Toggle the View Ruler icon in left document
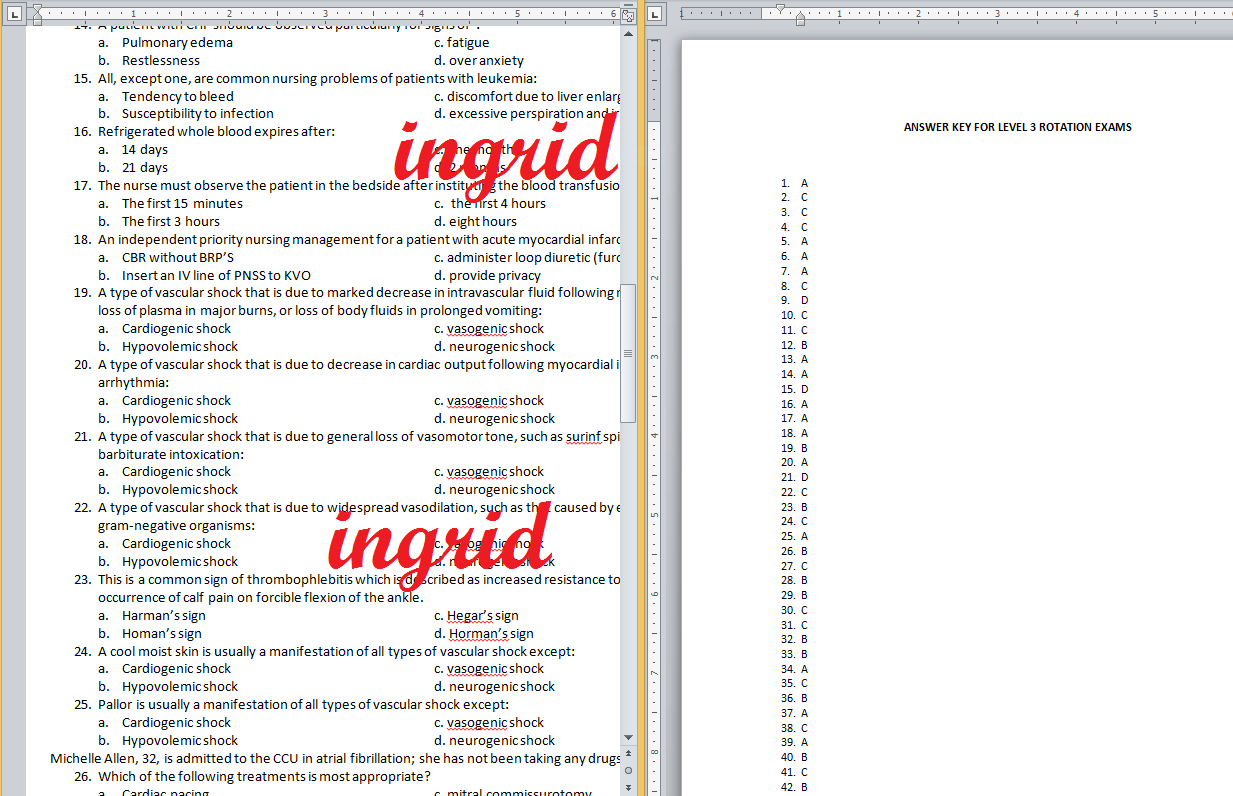 tap(628, 16)
